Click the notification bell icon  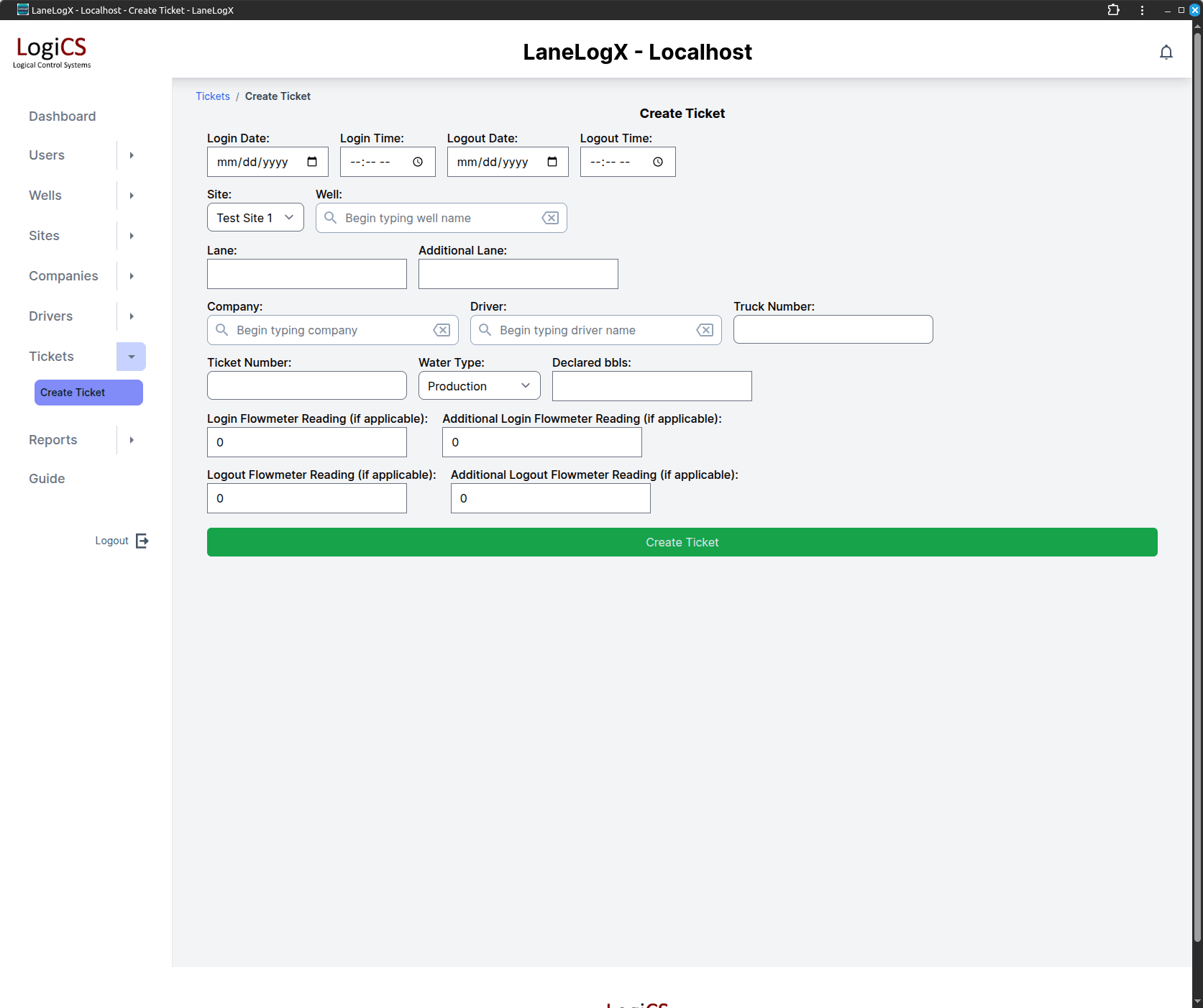1166,52
